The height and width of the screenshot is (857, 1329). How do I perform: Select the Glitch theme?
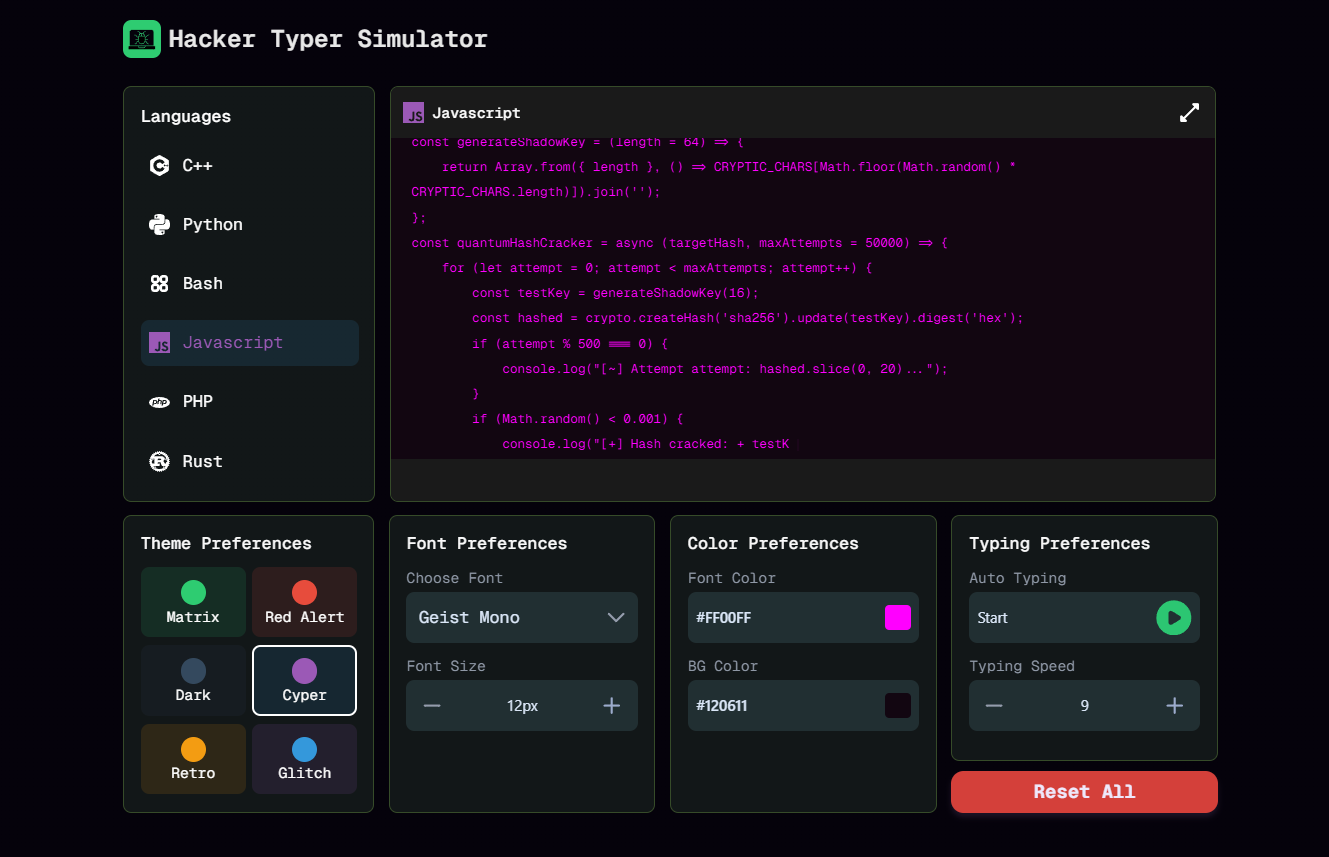[x=304, y=759]
